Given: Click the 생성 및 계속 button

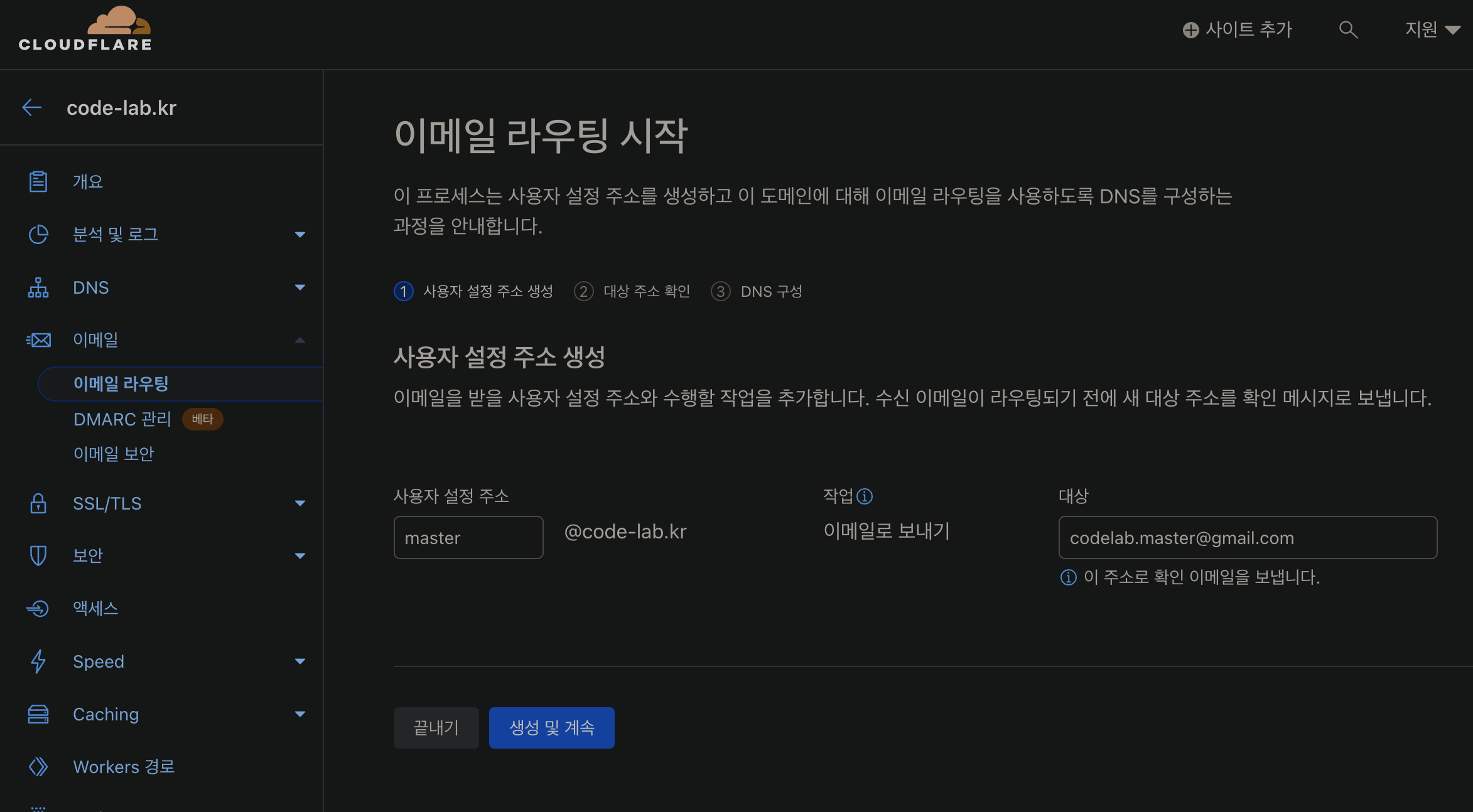Looking at the screenshot, I should point(551,727).
